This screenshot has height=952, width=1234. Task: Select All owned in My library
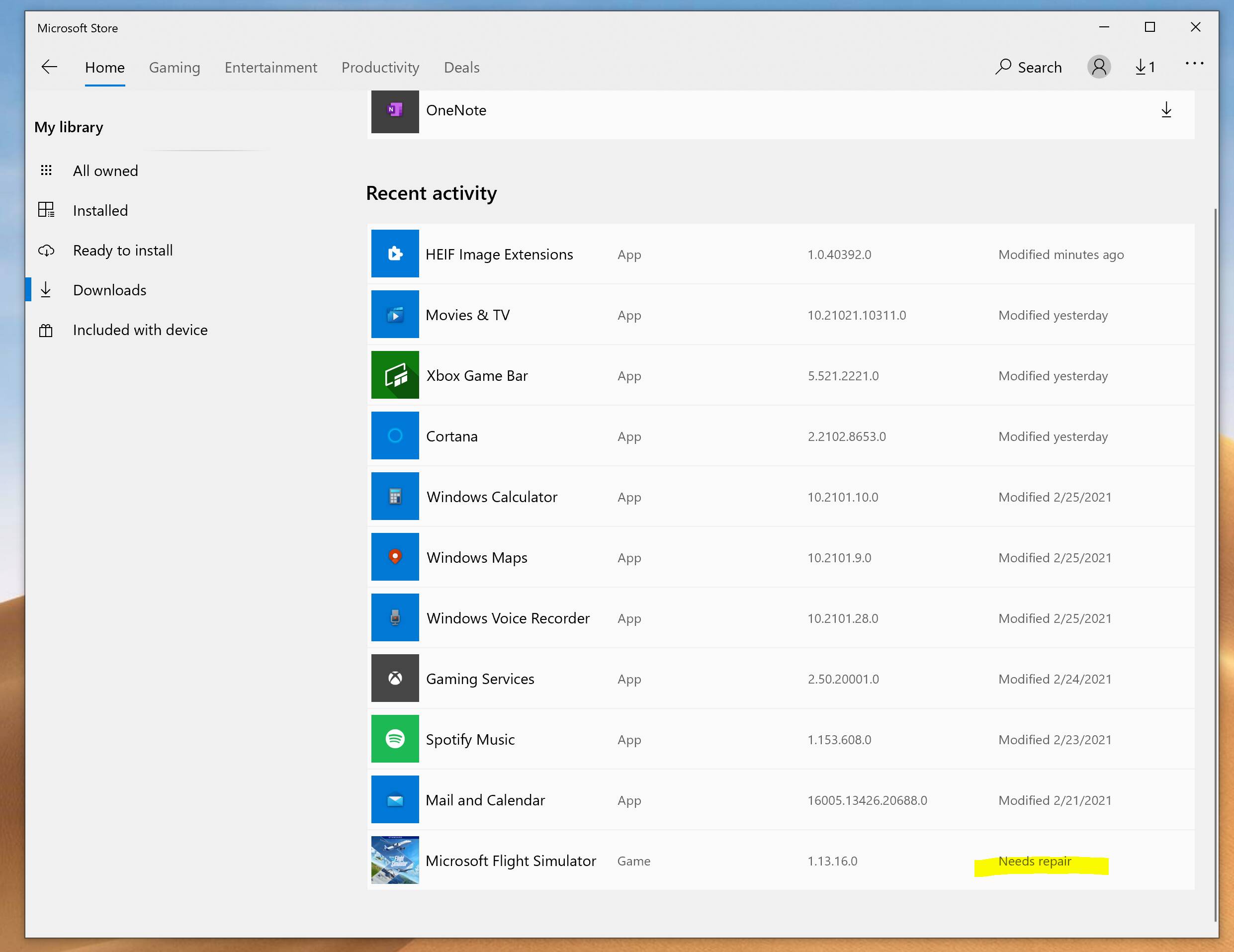click(105, 171)
